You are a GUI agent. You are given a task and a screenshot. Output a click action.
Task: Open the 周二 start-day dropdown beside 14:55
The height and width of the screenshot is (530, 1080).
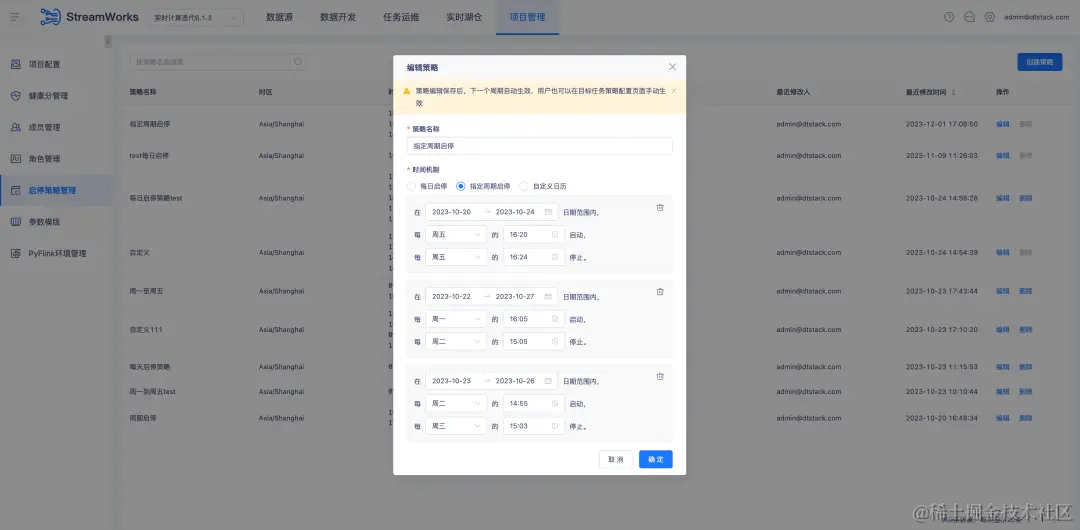tap(456, 404)
